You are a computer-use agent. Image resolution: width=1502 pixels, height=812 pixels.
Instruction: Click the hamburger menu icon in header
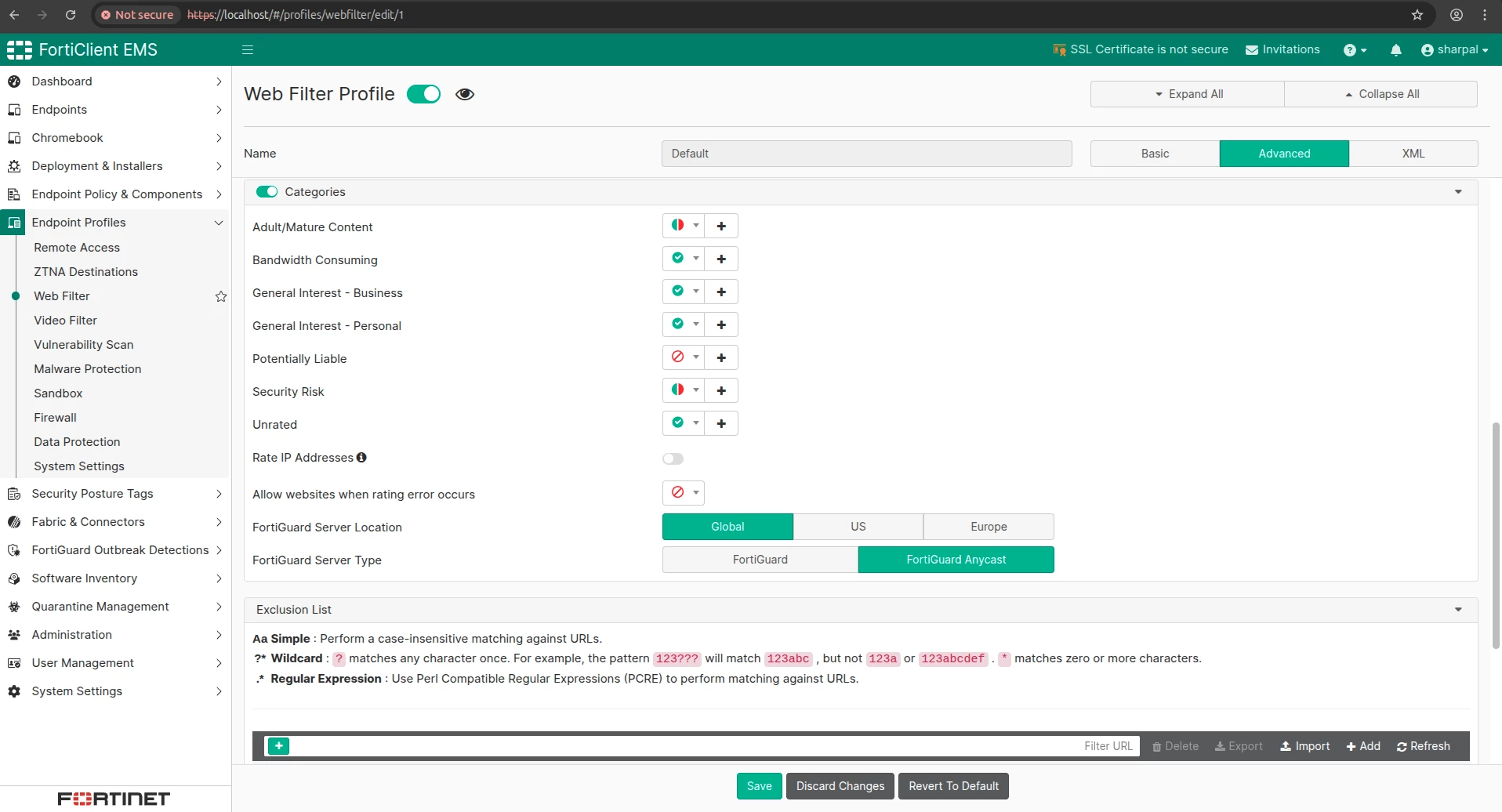point(248,49)
